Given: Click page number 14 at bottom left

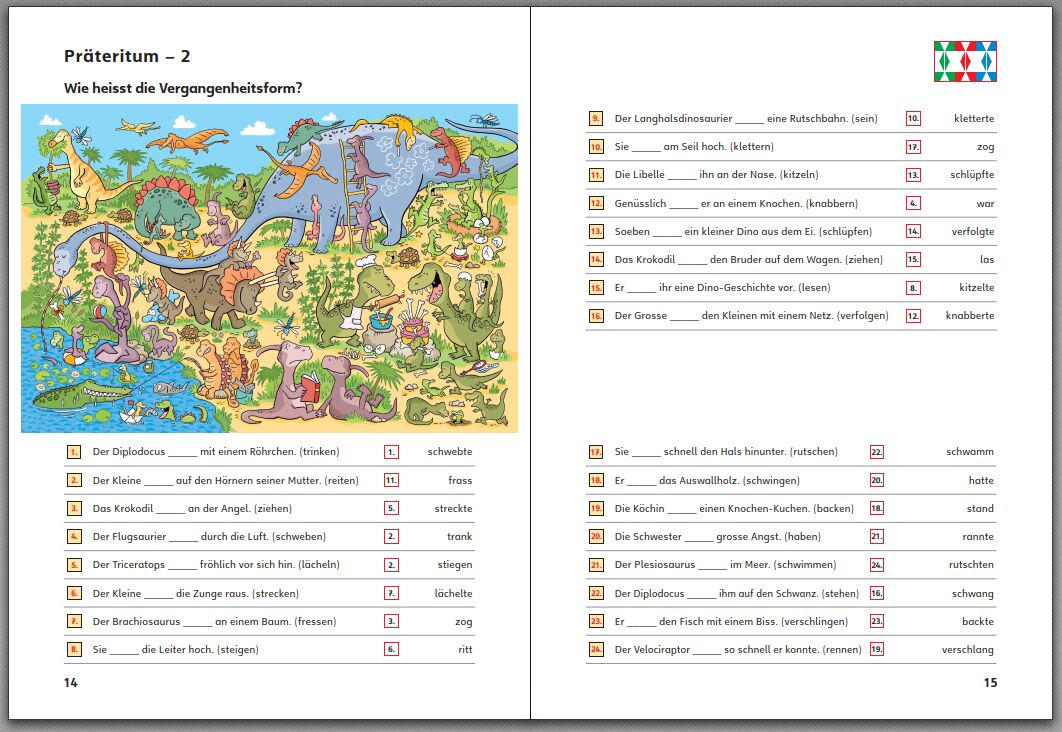Looking at the screenshot, I should point(70,683).
